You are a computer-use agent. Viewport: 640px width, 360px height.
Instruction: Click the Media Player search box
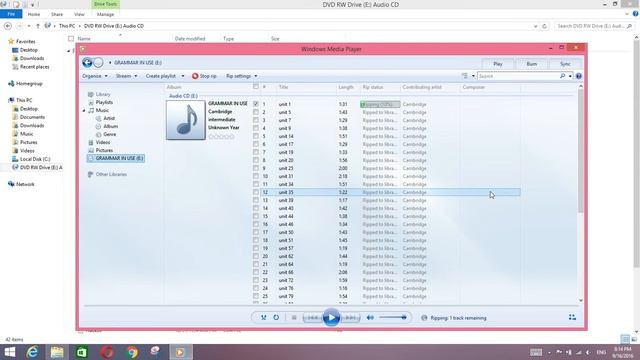pyautogui.click(x=518, y=76)
